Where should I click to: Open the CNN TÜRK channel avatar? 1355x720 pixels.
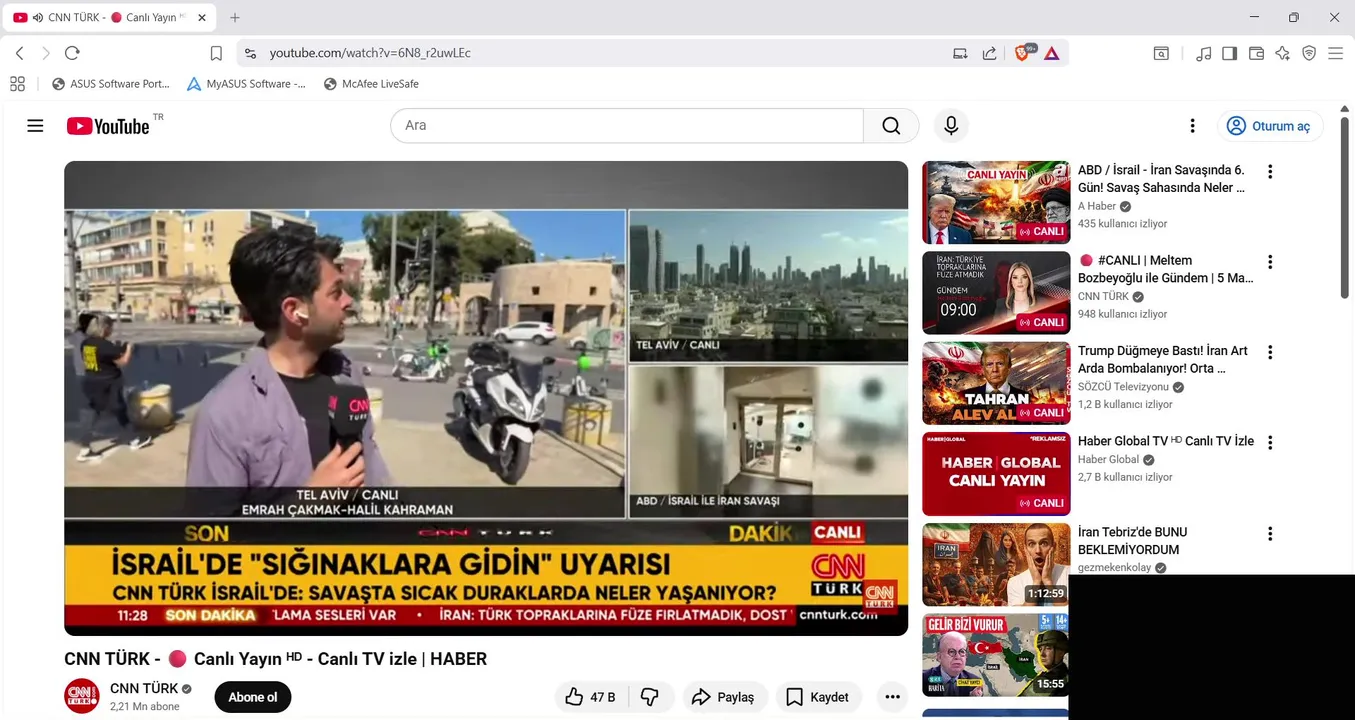[x=82, y=696]
